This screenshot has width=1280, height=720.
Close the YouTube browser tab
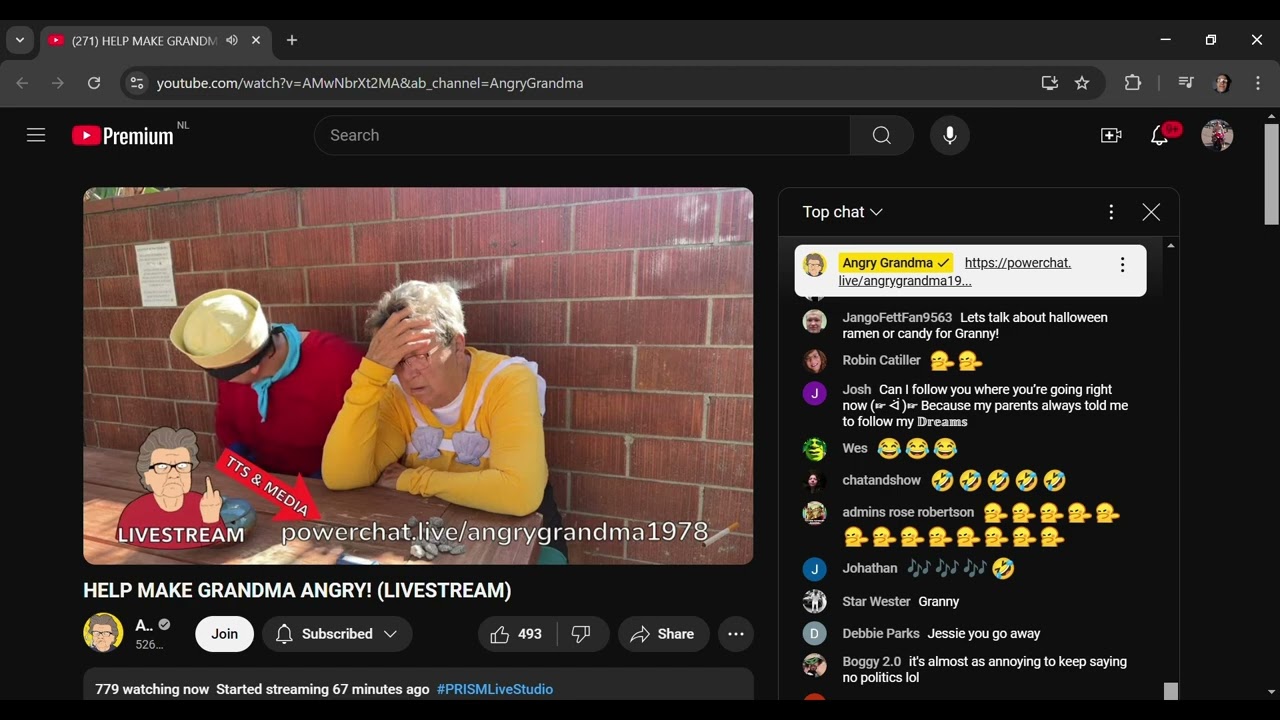(x=256, y=41)
